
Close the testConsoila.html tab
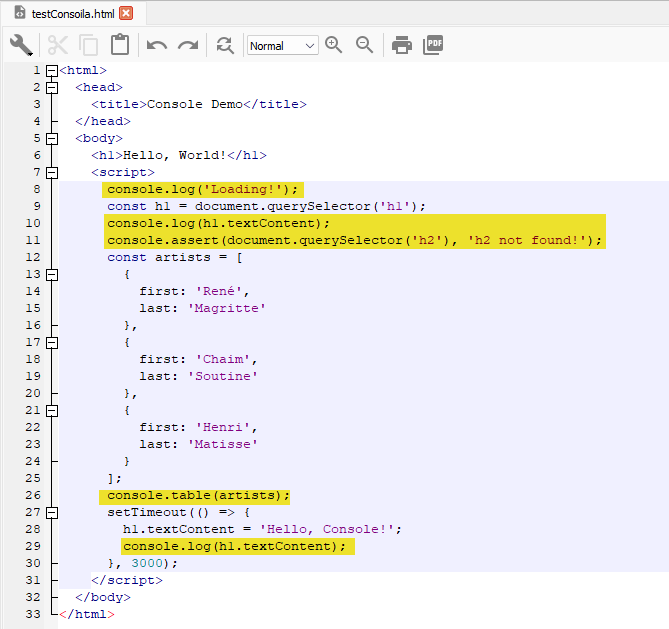(x=125, y=13)
